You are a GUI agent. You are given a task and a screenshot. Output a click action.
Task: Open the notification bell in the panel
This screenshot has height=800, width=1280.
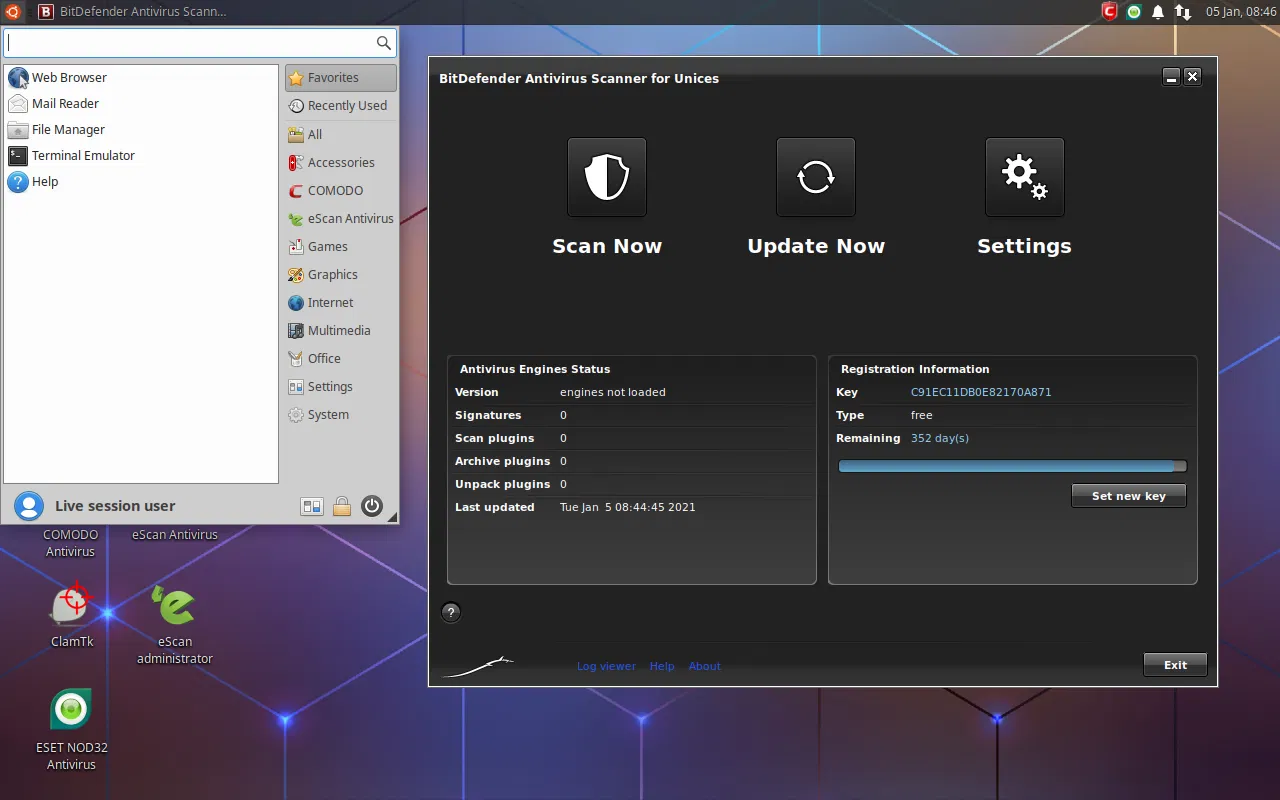coord(1158,12)
